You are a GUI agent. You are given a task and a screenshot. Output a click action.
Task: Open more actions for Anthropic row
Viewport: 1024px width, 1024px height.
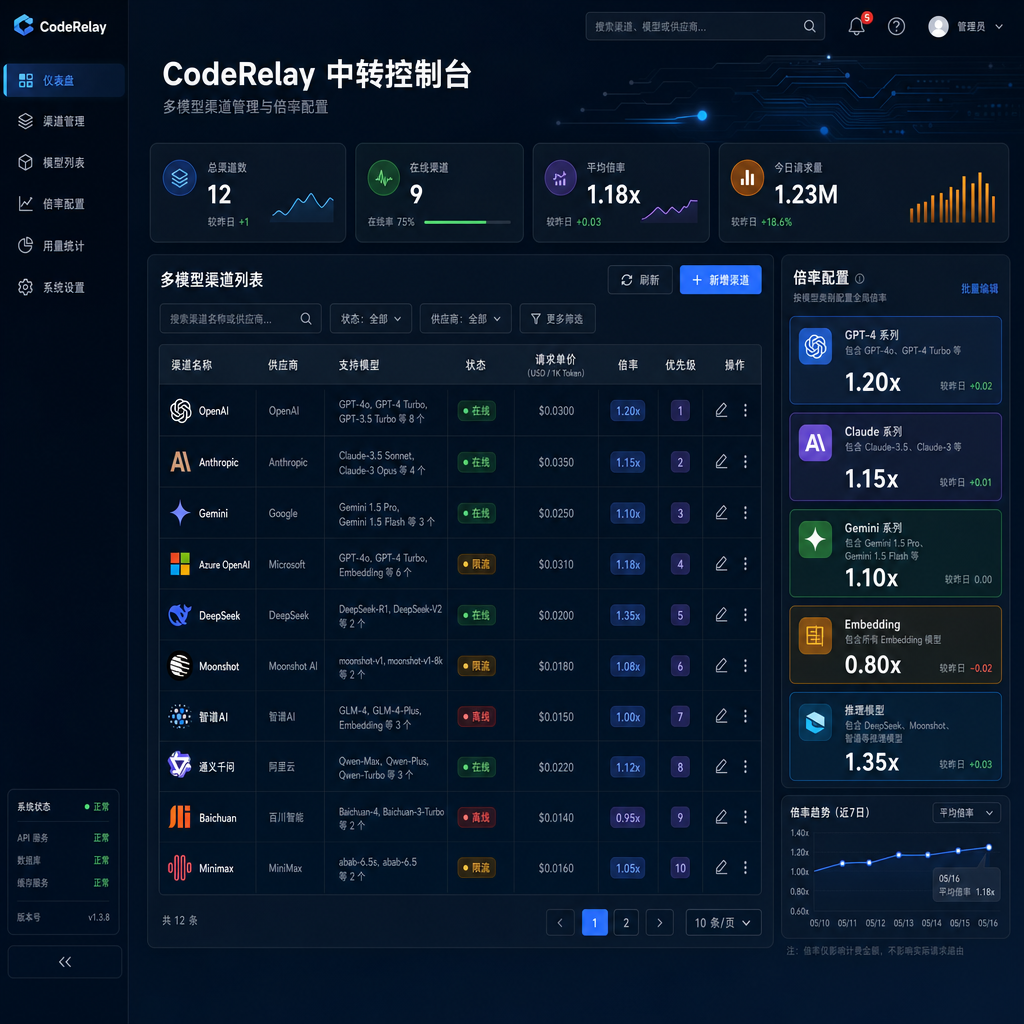click(745, 462)
